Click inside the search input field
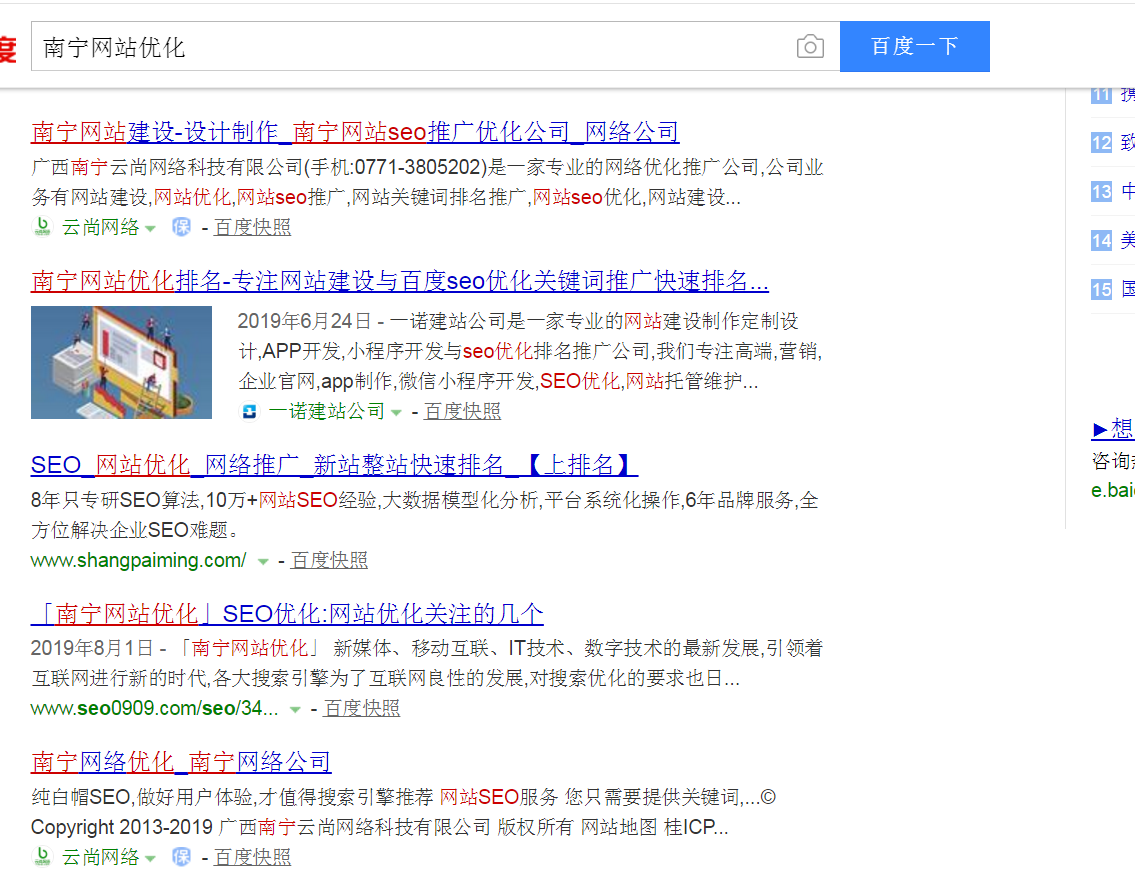The image size is (1135, 888). click(x=400, y=46)
